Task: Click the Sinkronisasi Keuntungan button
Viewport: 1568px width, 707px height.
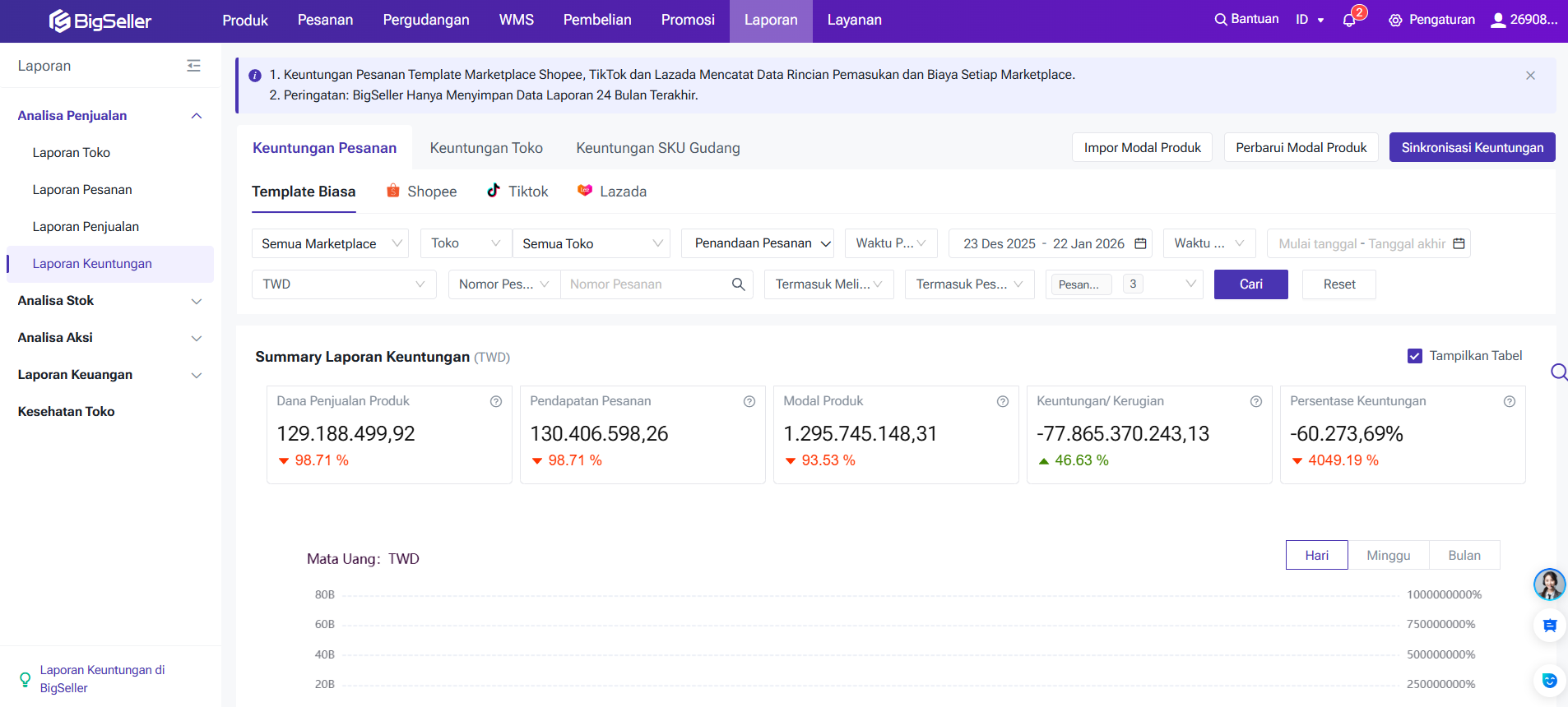Action: point(1472,148)
